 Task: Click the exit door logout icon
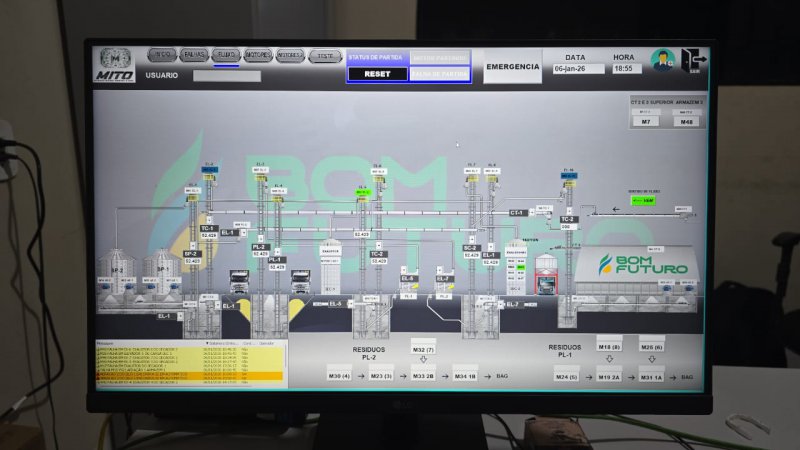coord(694,61)
